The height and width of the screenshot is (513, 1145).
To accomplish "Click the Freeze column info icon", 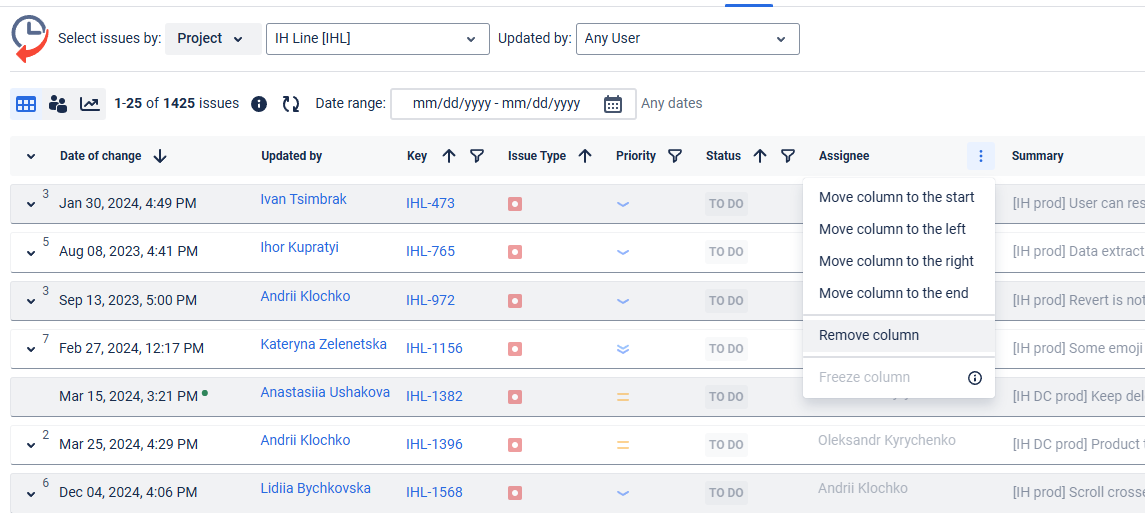I will point(975,378).
